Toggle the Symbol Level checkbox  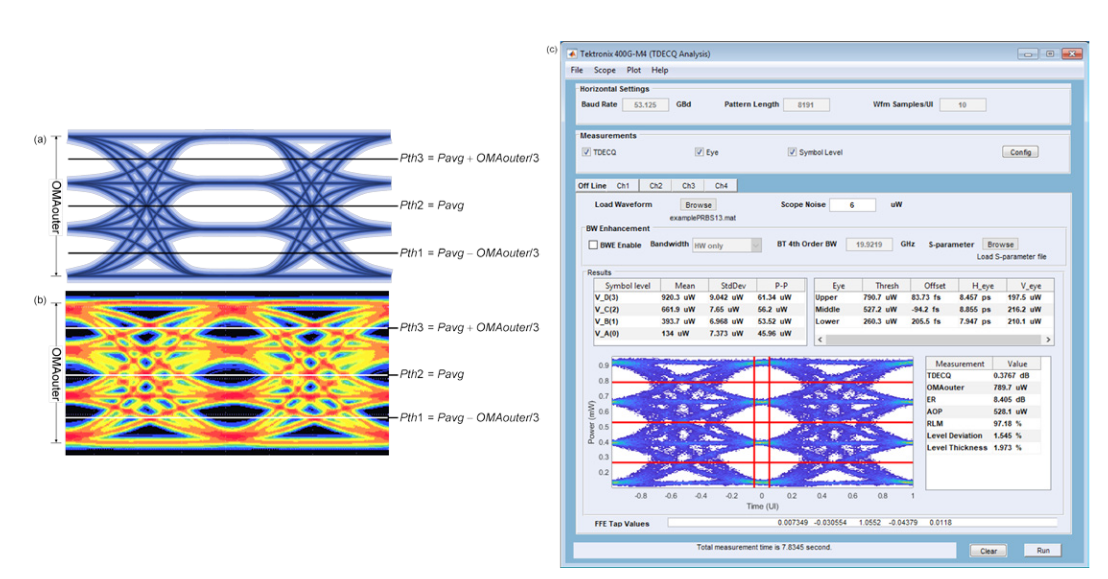[x=792, y=150]
